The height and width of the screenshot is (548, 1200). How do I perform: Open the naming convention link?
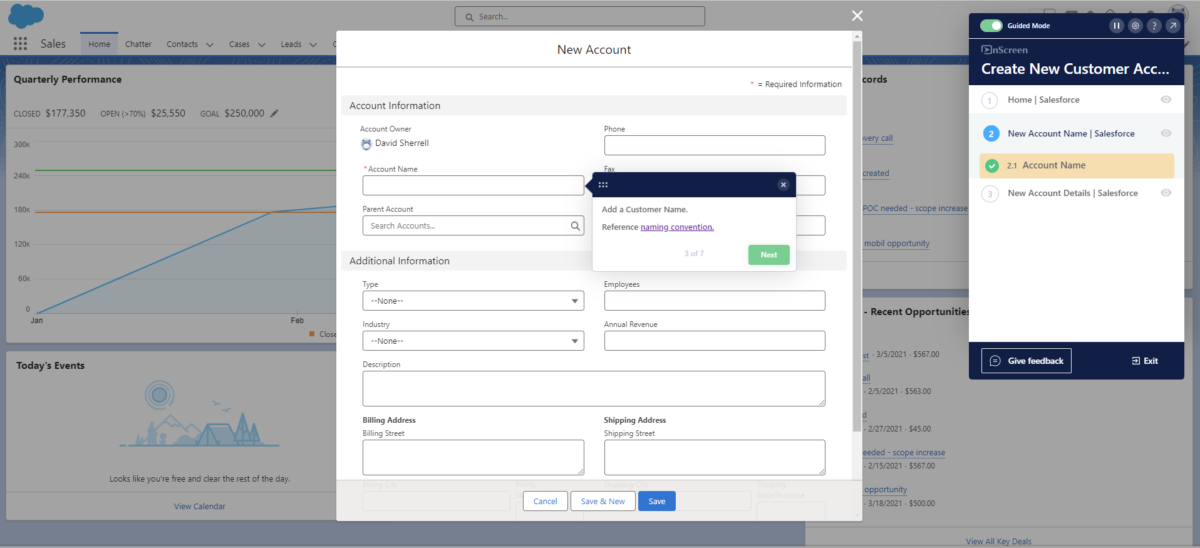677,227
